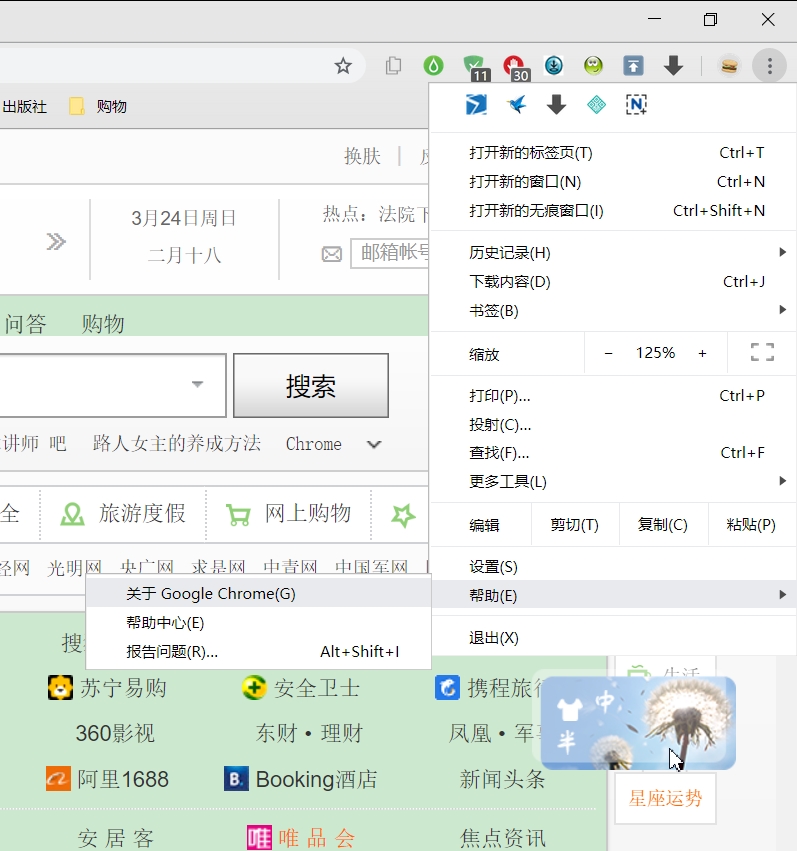Click the 邮箱帐号 input field
The width and height of the screenshot is (797, 851).
tap(390, 253)
